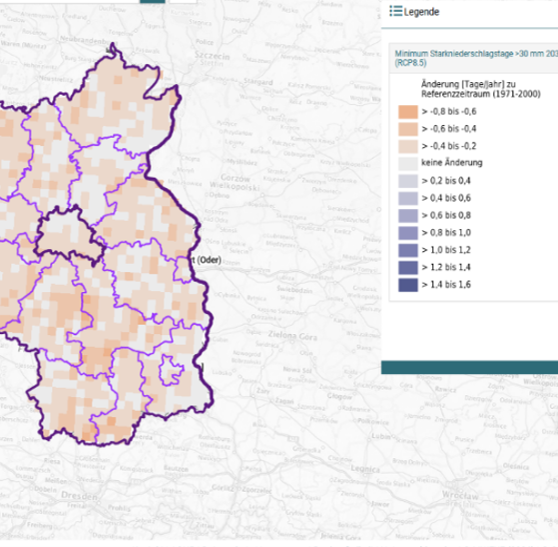Select the > -0,4 bis -0,2 color swatch
558x547 pixels.
click(x=408, y=146)
